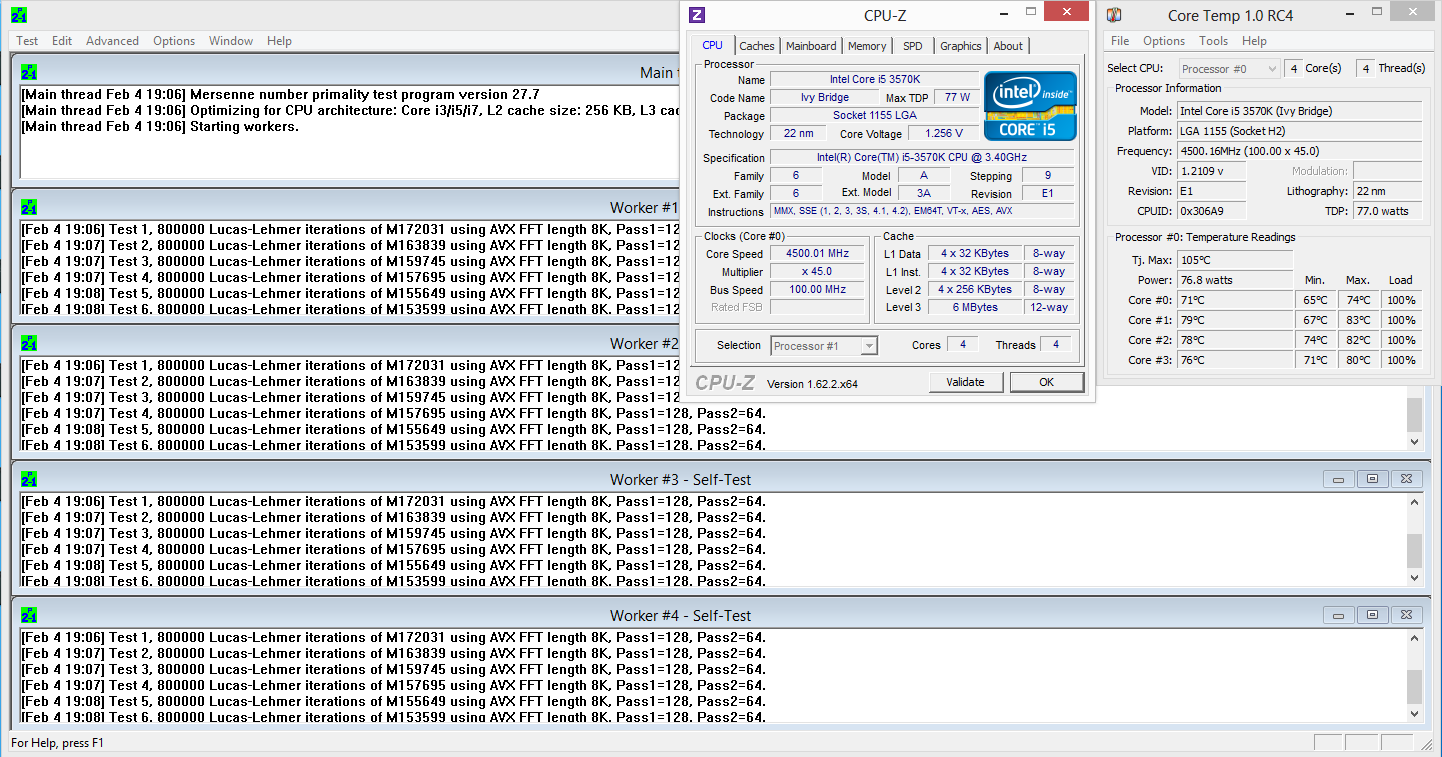Click the Worker #3 - Self-Test window icon
This screenshot has height=757, width=1442.
point(29,479)
